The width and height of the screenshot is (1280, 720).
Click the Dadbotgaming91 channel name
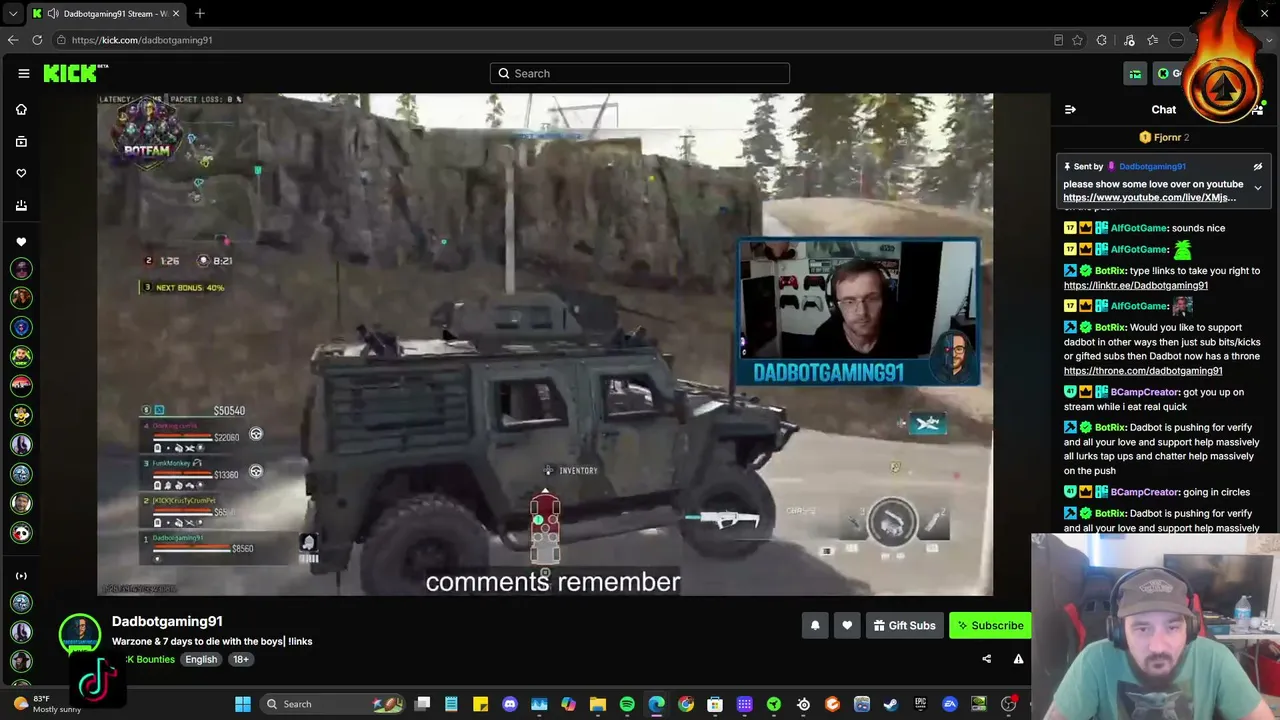[x=167, y=621]
